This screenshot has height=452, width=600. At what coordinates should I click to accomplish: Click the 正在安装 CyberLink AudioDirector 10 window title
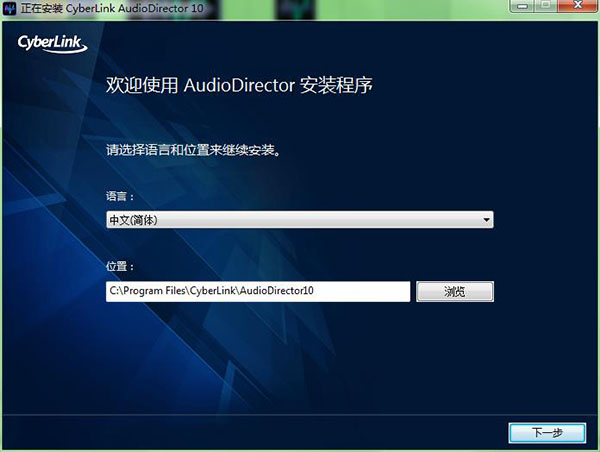coord(112,8)
